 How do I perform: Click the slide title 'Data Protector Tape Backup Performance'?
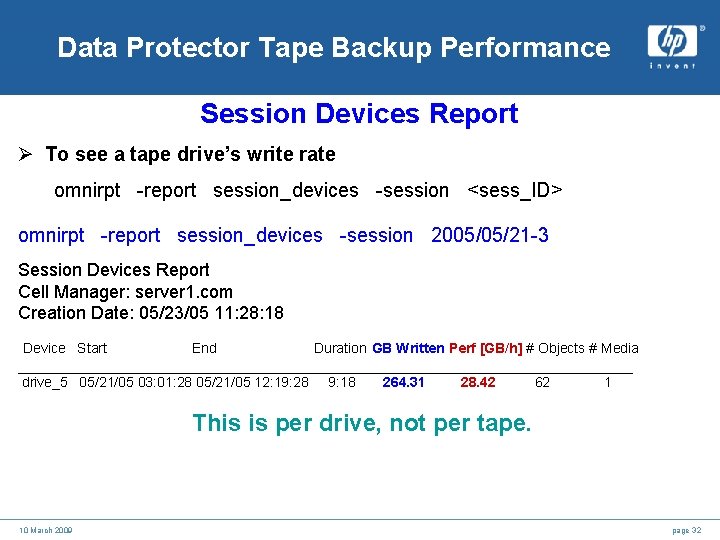[x=333, y=47]
